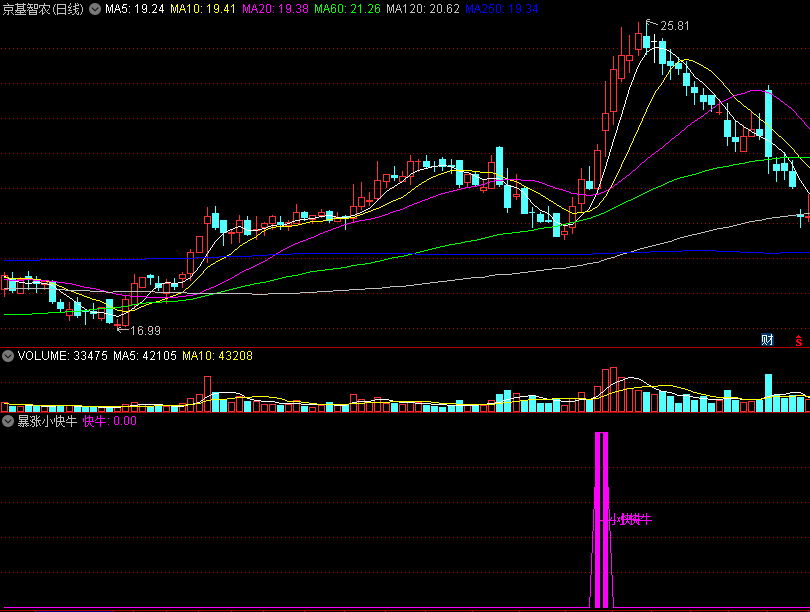Click the magenta 小快牛 signal spike

(601, 520)
